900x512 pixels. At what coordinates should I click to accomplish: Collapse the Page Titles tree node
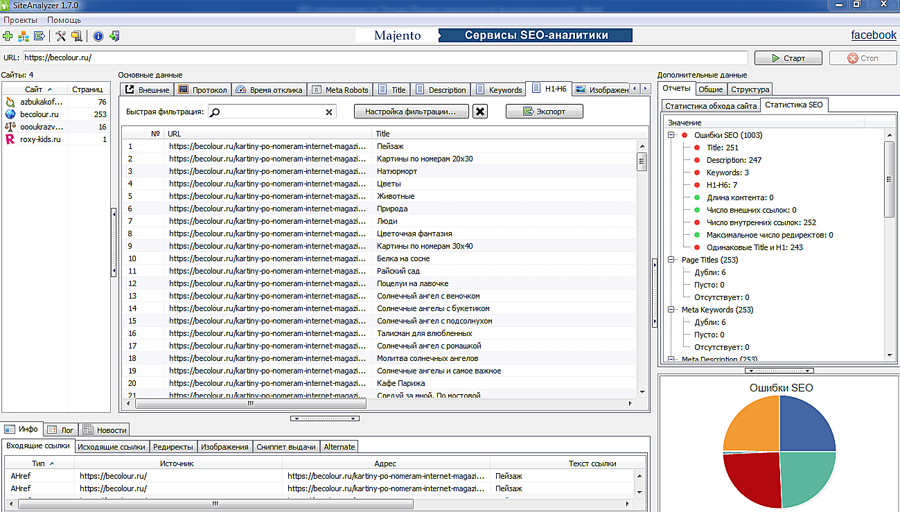click(672, 260)
